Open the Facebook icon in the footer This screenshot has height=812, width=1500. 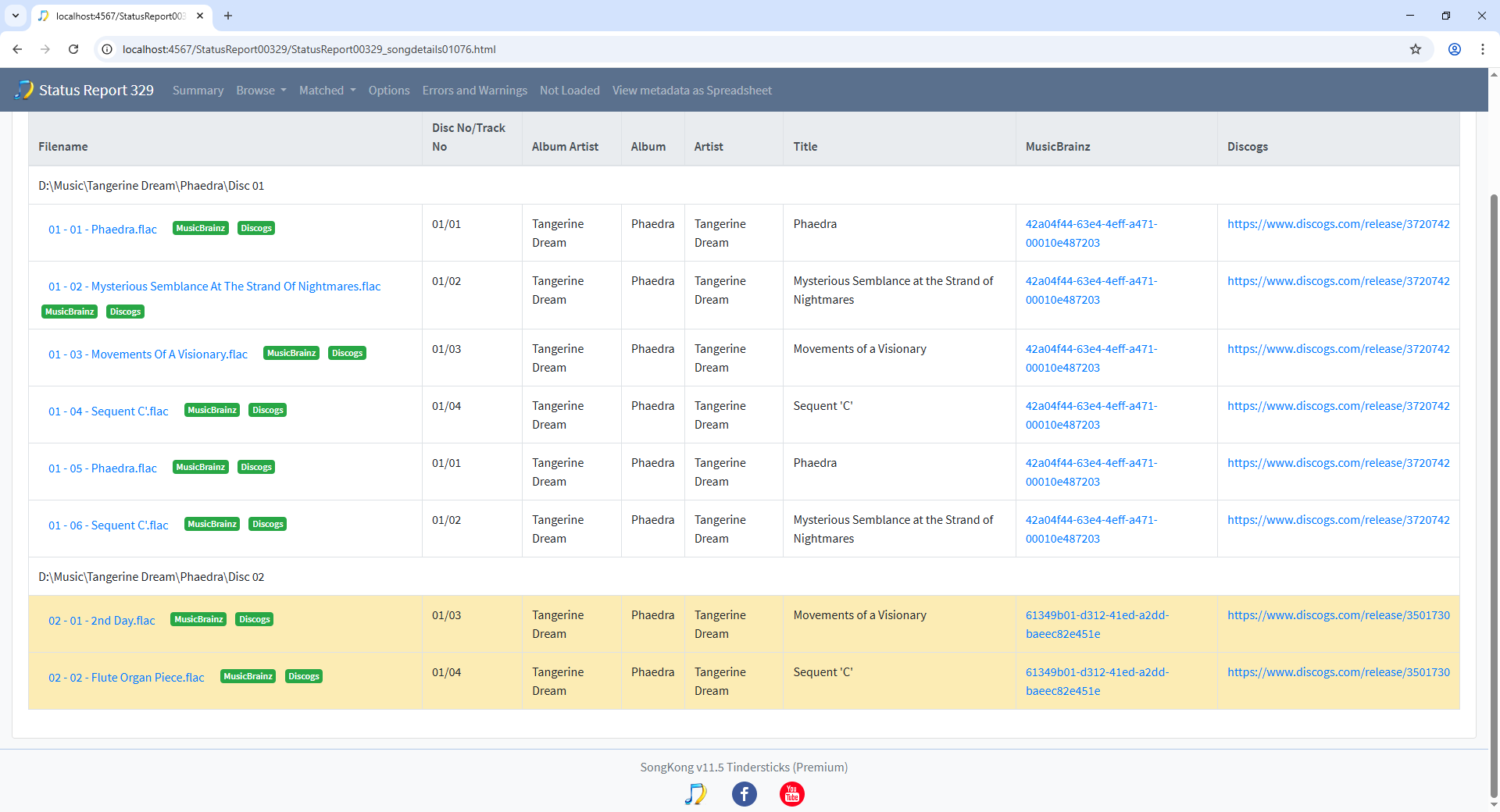pyautogui.click(x=744, y=794)
